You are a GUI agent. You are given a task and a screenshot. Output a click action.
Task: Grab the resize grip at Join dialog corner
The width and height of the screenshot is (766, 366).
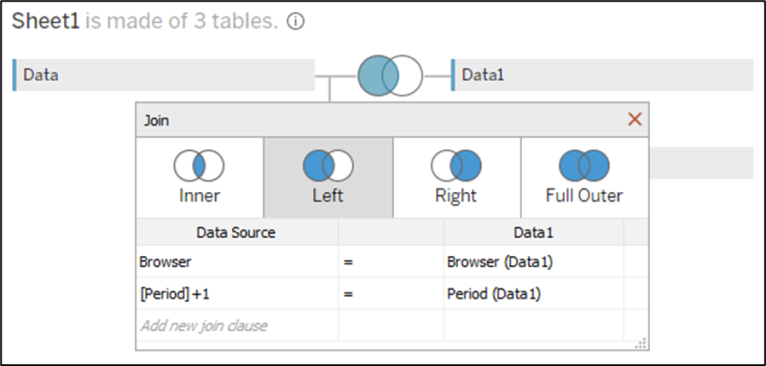click(641, 343)
